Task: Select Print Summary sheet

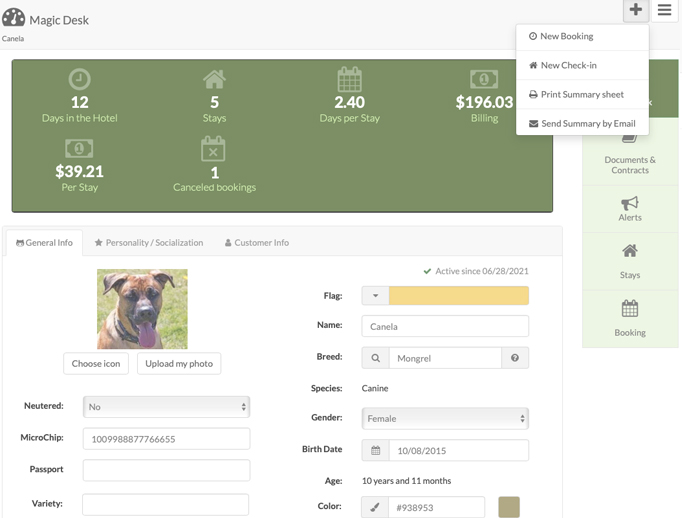Action: [x=582, y=94]
